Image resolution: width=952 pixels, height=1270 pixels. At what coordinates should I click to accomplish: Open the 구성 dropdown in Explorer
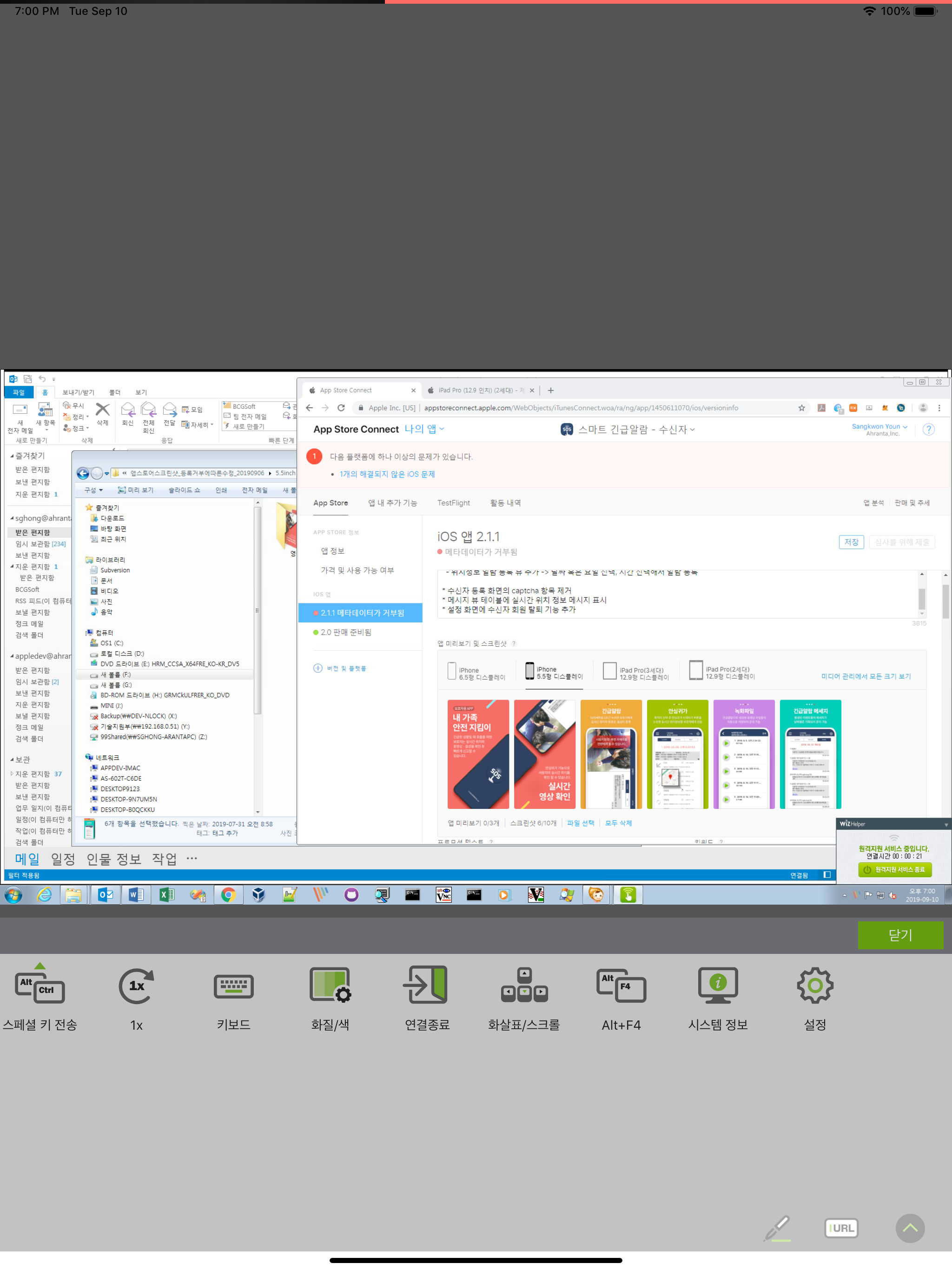pyautogui.click(x=93, y=490)
